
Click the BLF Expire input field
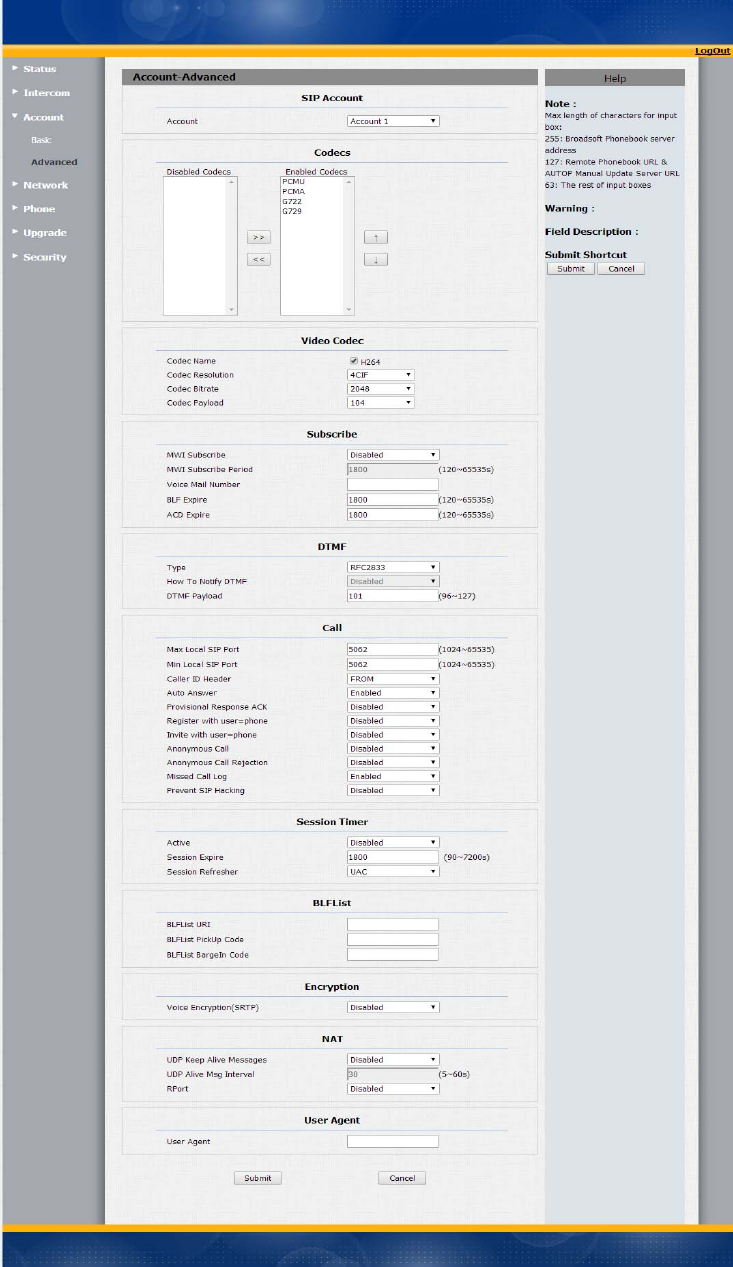click(x=393, y=500)
